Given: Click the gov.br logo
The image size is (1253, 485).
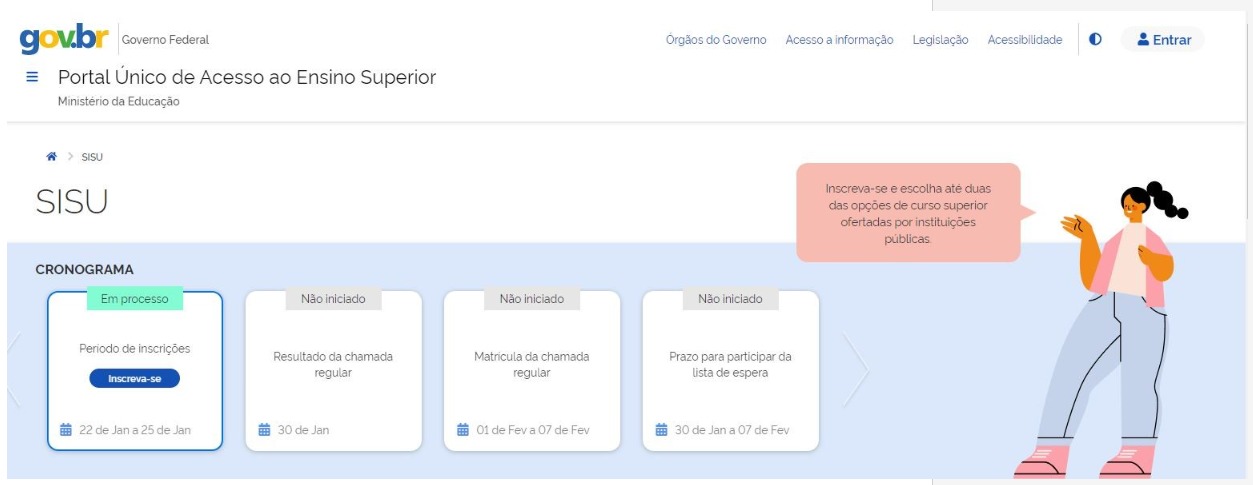Looking at the screenshot, I should click(64, 40).
